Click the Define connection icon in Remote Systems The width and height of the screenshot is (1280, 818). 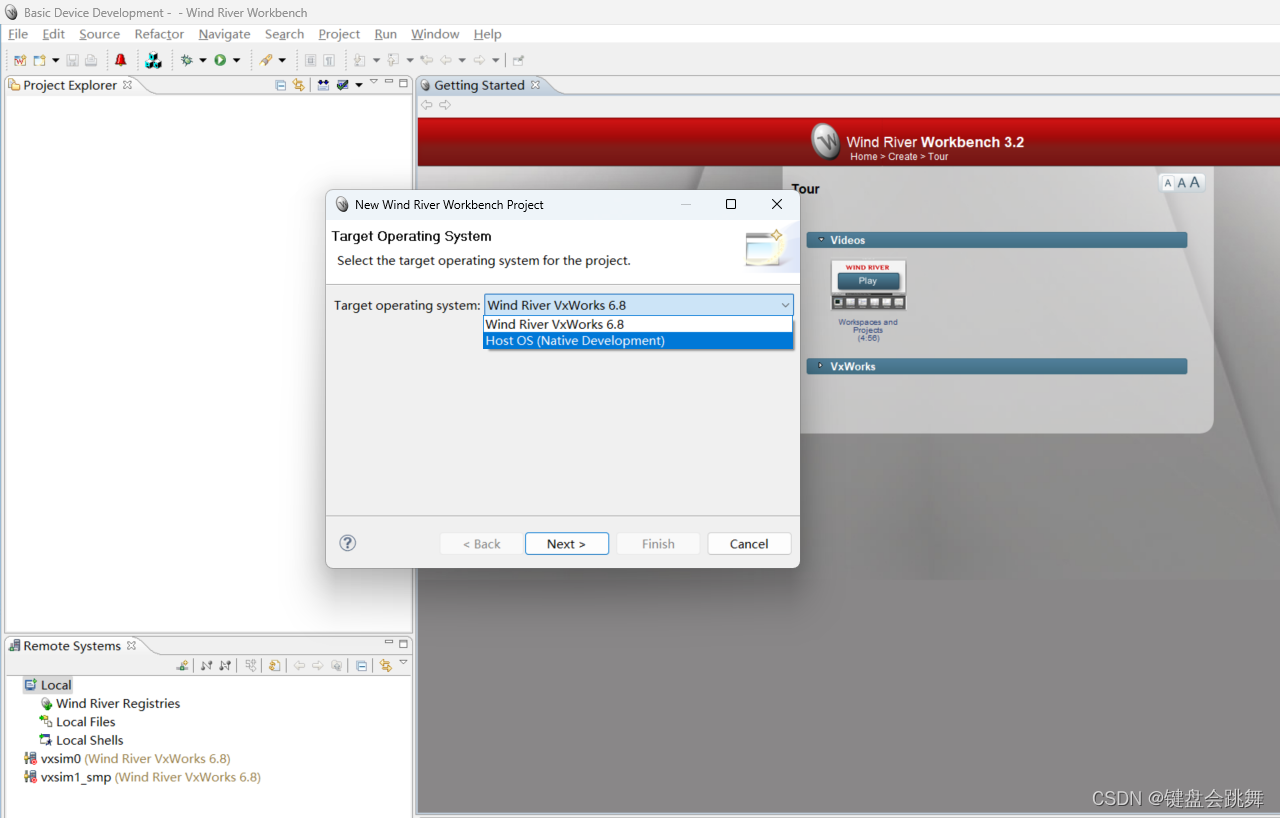coord(182,665)
